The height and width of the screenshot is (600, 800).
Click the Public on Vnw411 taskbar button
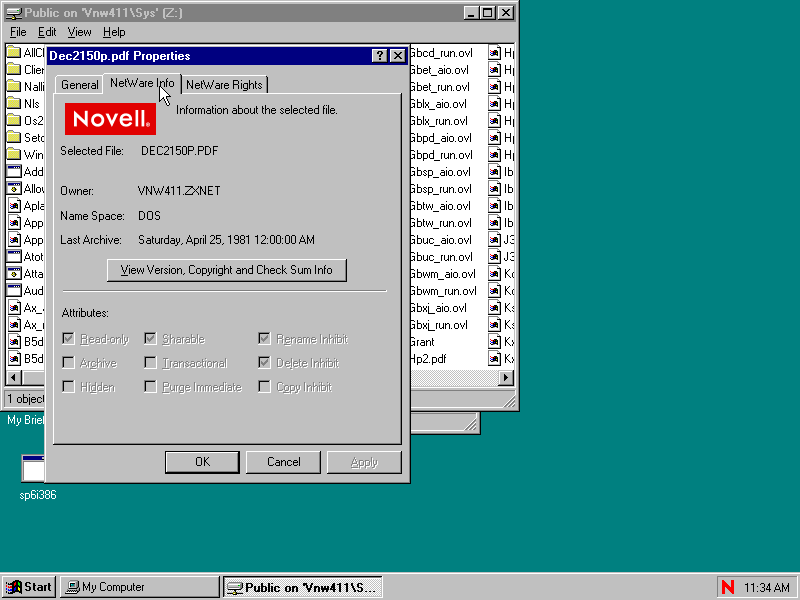[303, 587]
